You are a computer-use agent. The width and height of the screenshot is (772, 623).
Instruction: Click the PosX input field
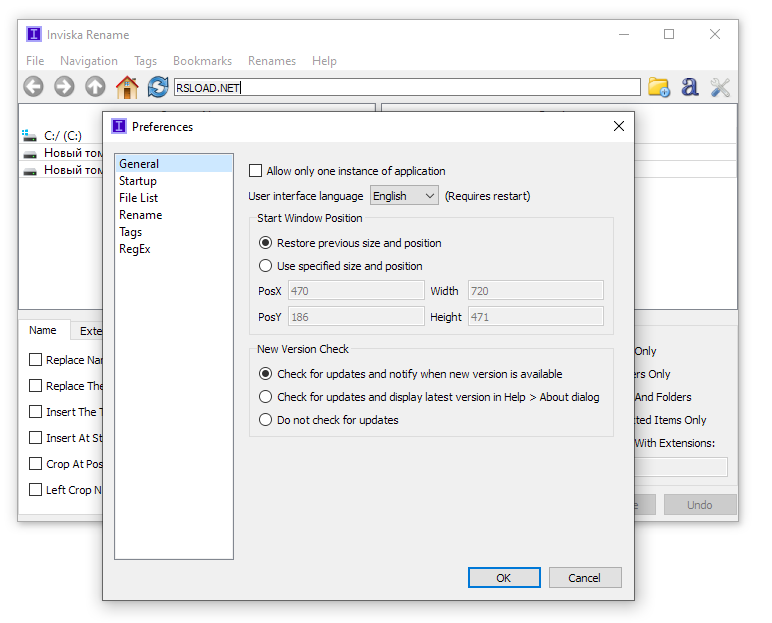pos(356,291)
